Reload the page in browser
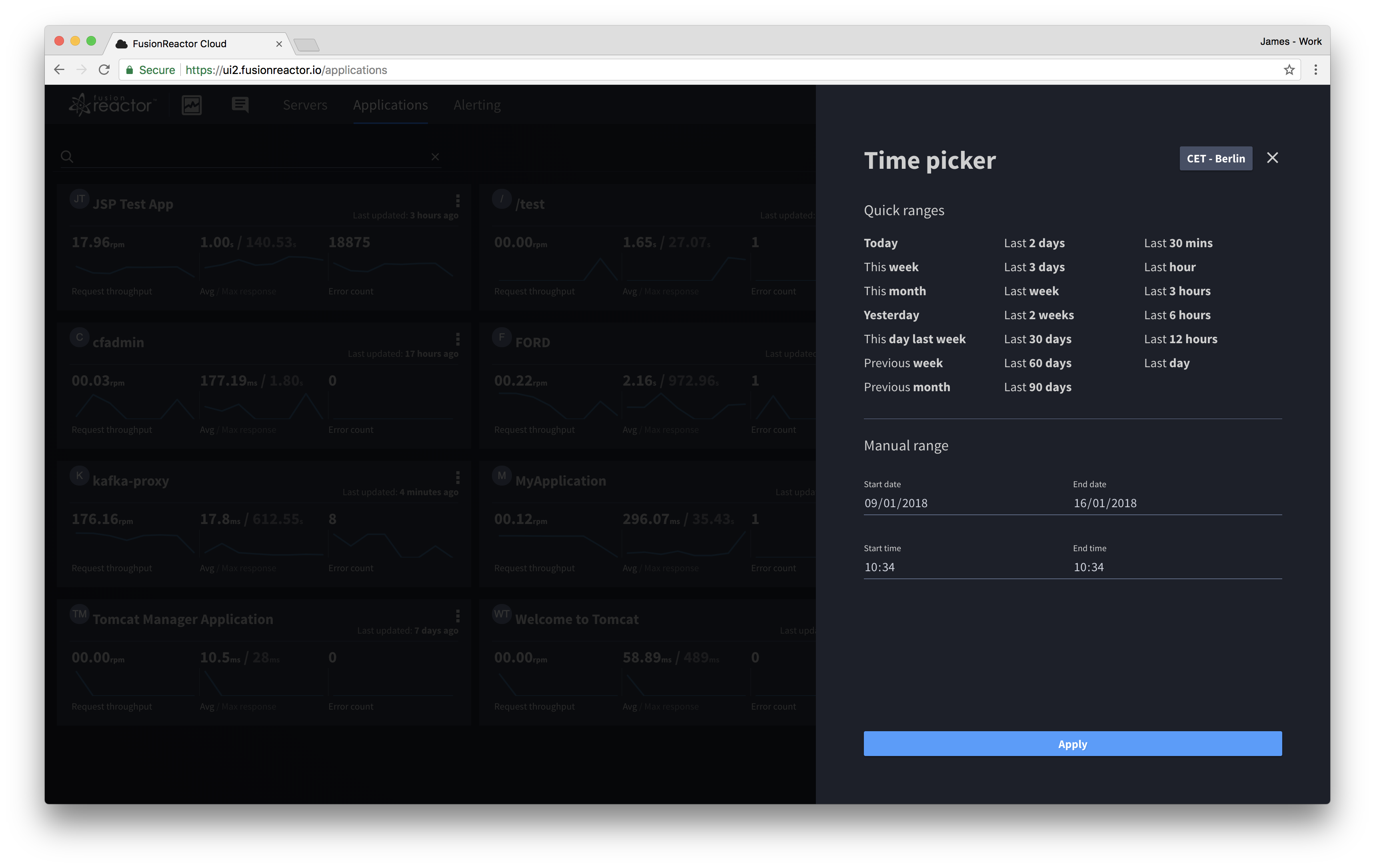 (x=104, y=70)
